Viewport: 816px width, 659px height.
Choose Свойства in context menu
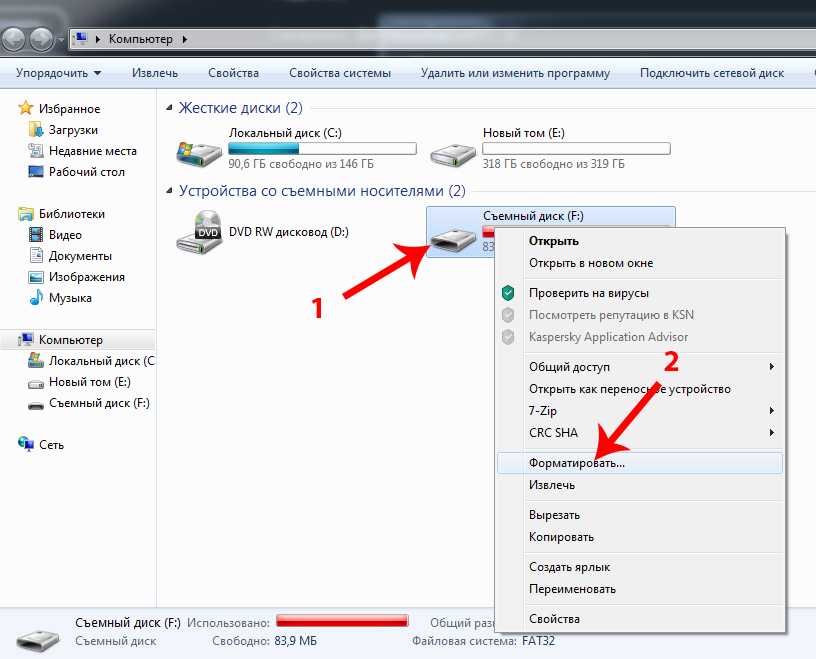pos(640,619)
